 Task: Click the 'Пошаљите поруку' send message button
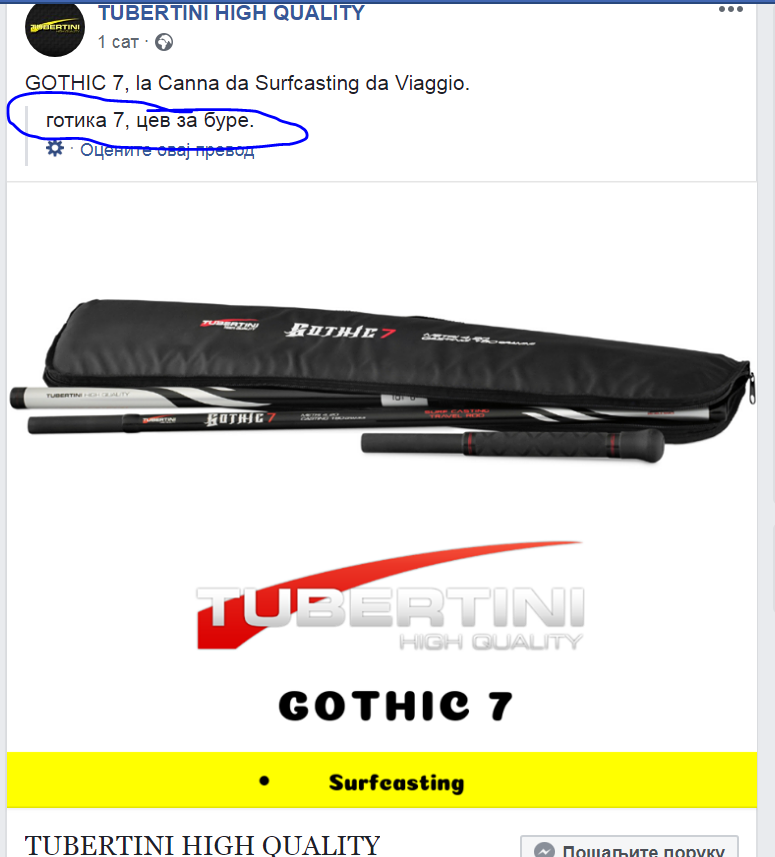pos(630,847)
